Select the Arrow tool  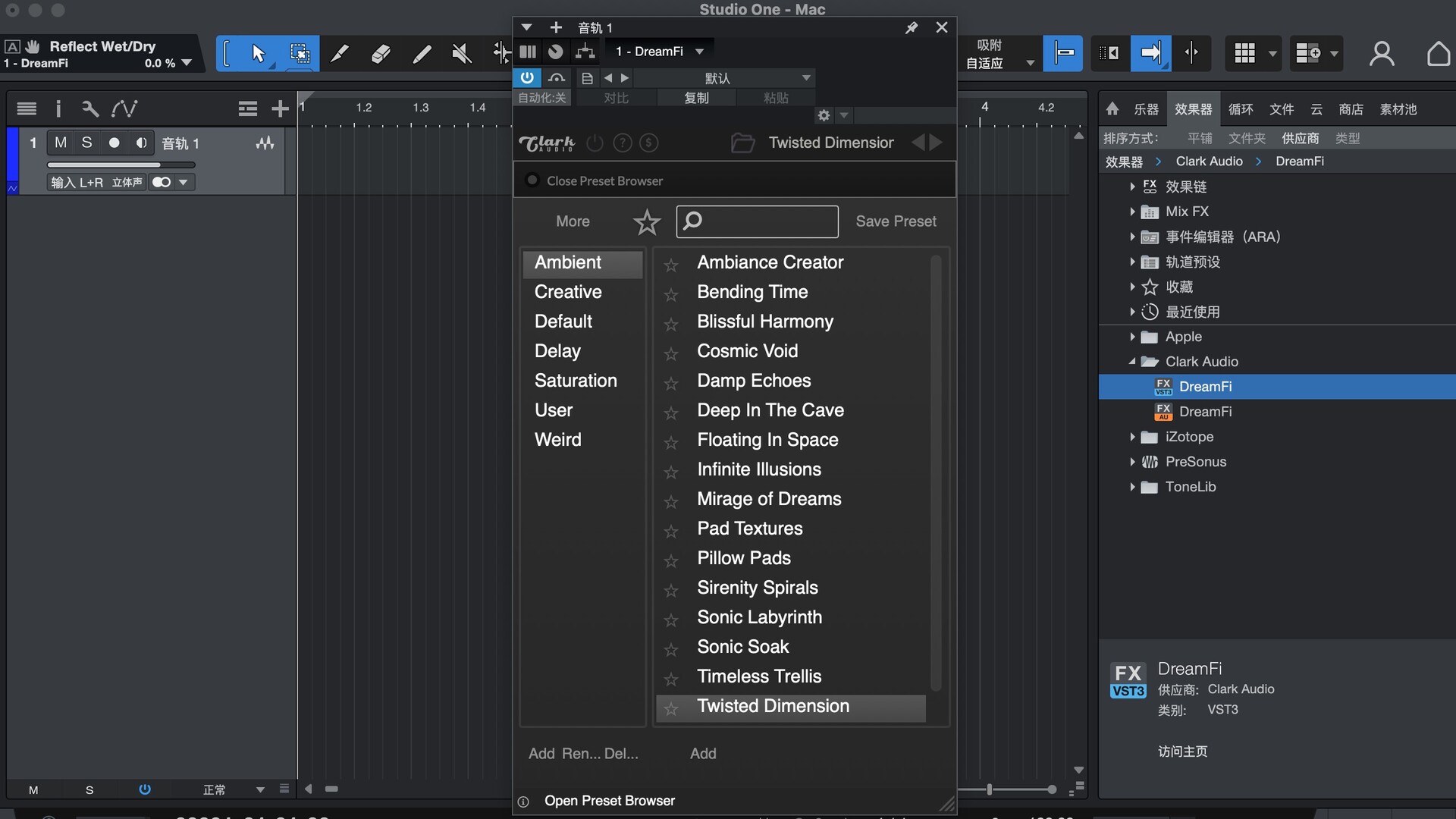point(258,53)
